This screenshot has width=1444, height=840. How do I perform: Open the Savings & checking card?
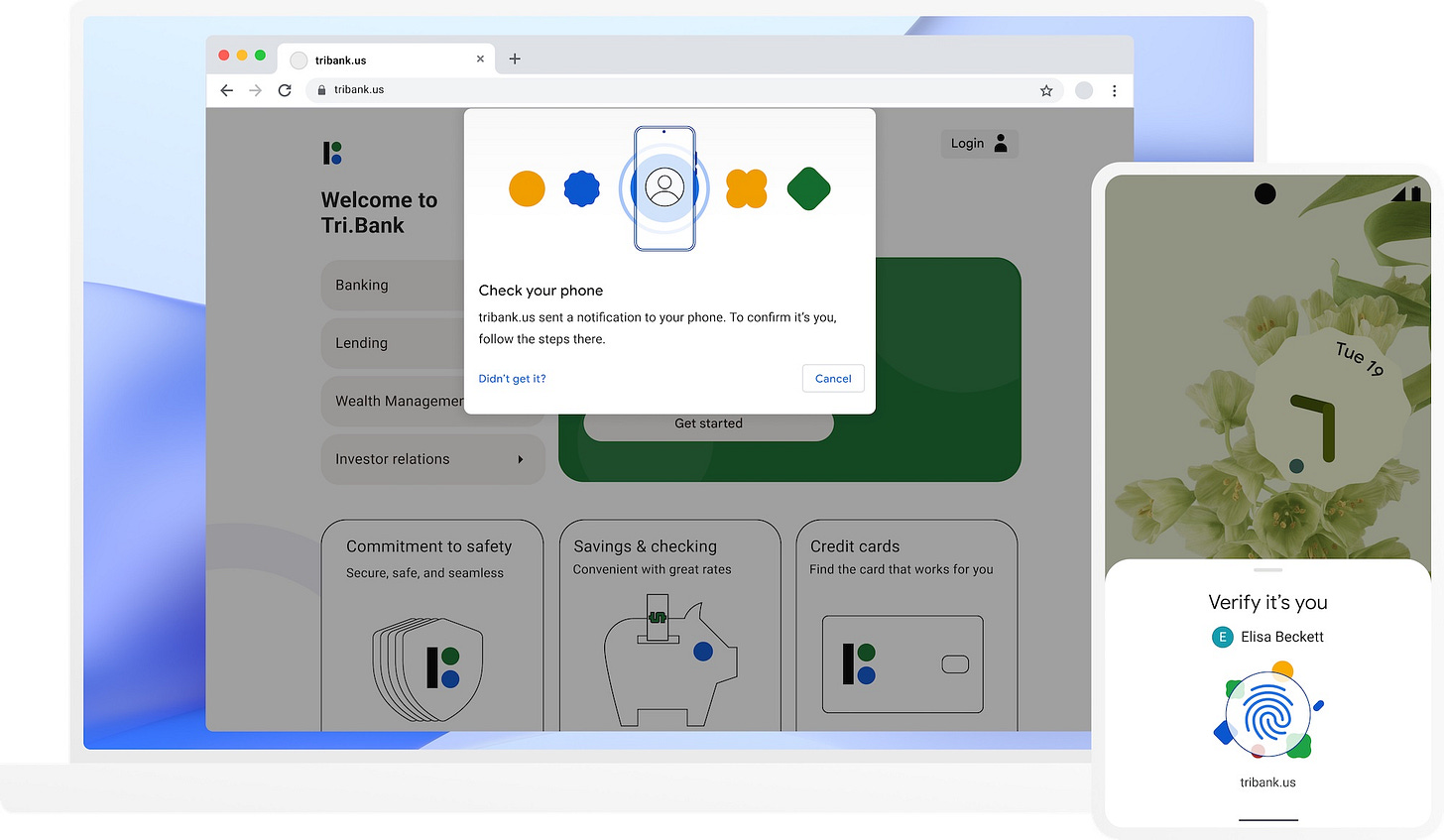pos(670,626)
